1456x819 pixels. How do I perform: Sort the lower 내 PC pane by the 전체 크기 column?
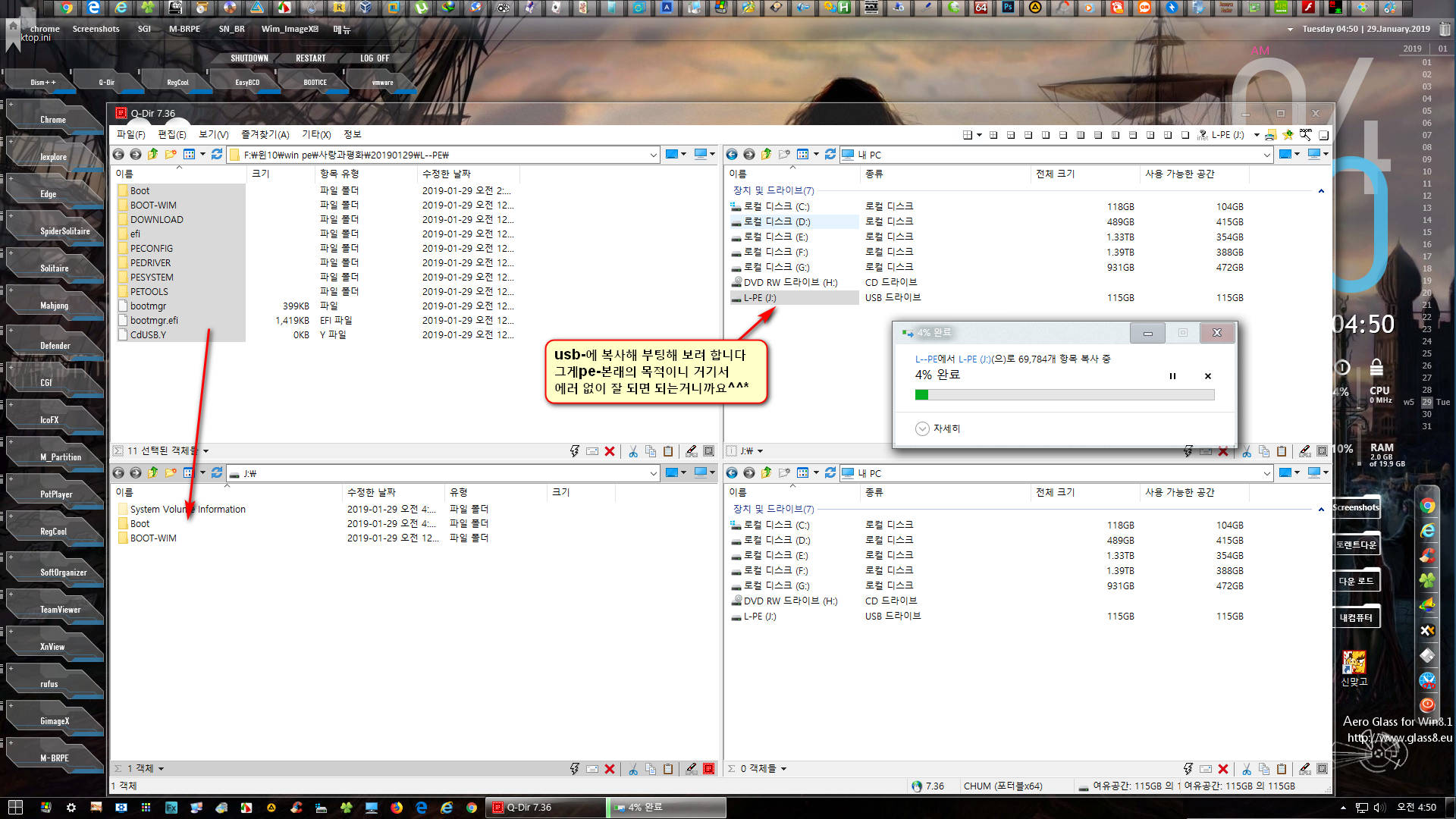pos(1084,492)
